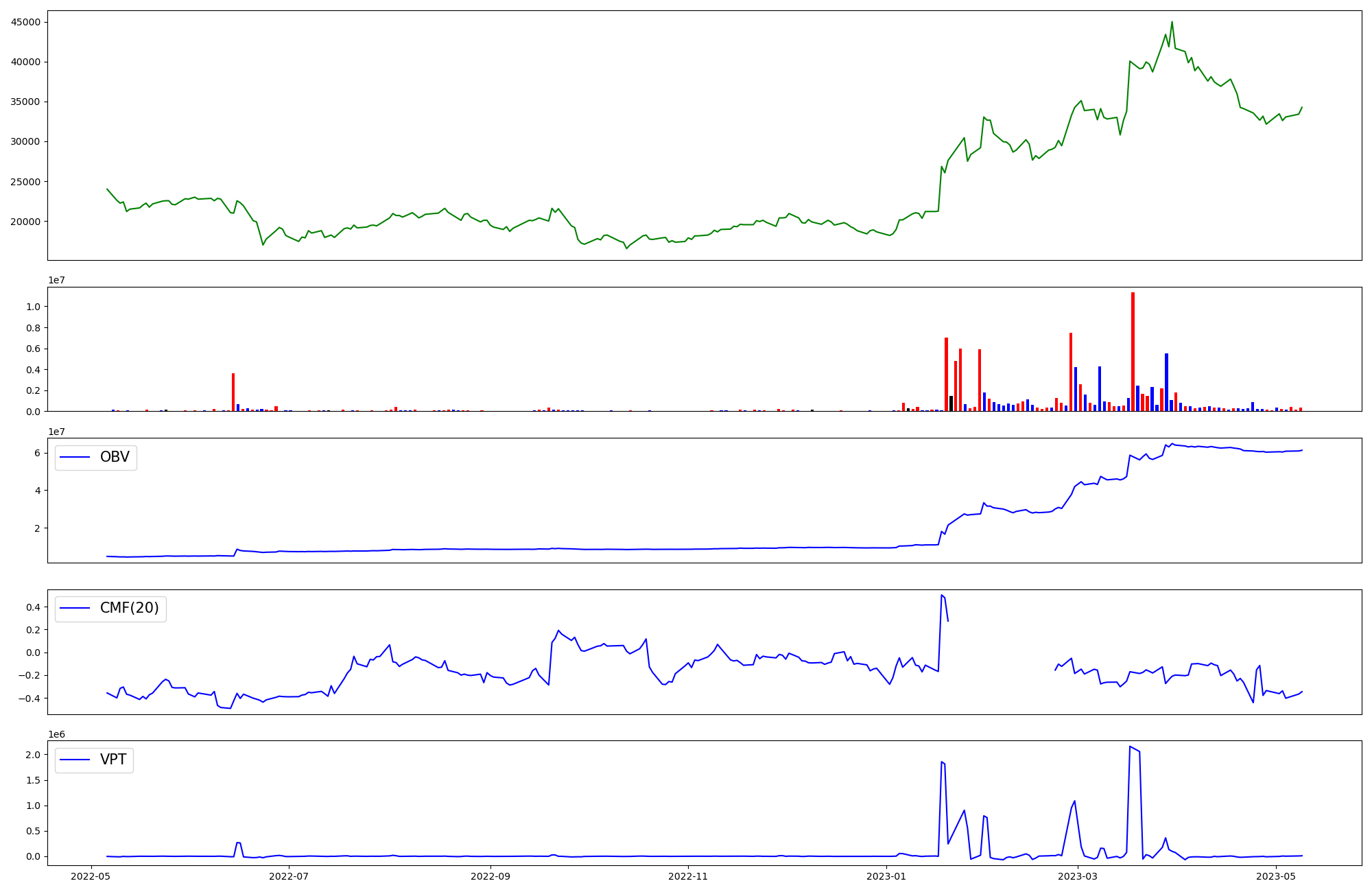Click the 2022-07 x-axis date label
Viewport: 1372px width, 892px height.
tap(289, 876)
